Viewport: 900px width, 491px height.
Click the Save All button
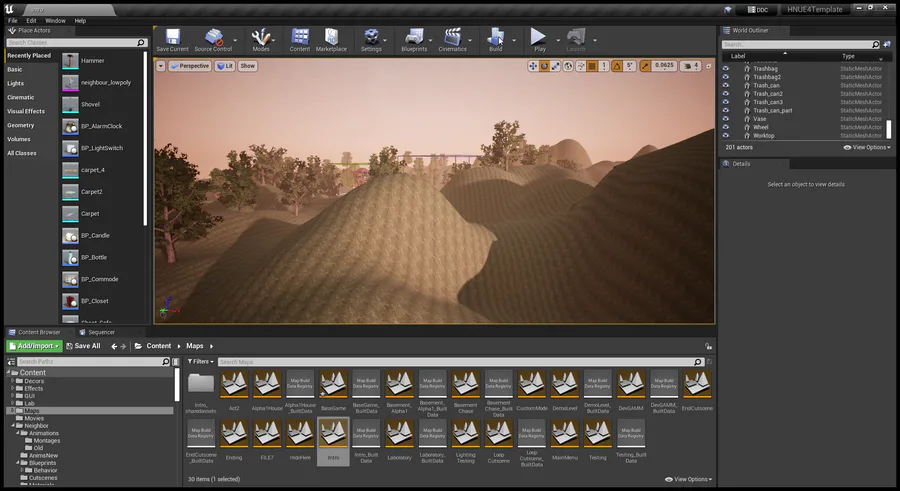click(83, 346)
